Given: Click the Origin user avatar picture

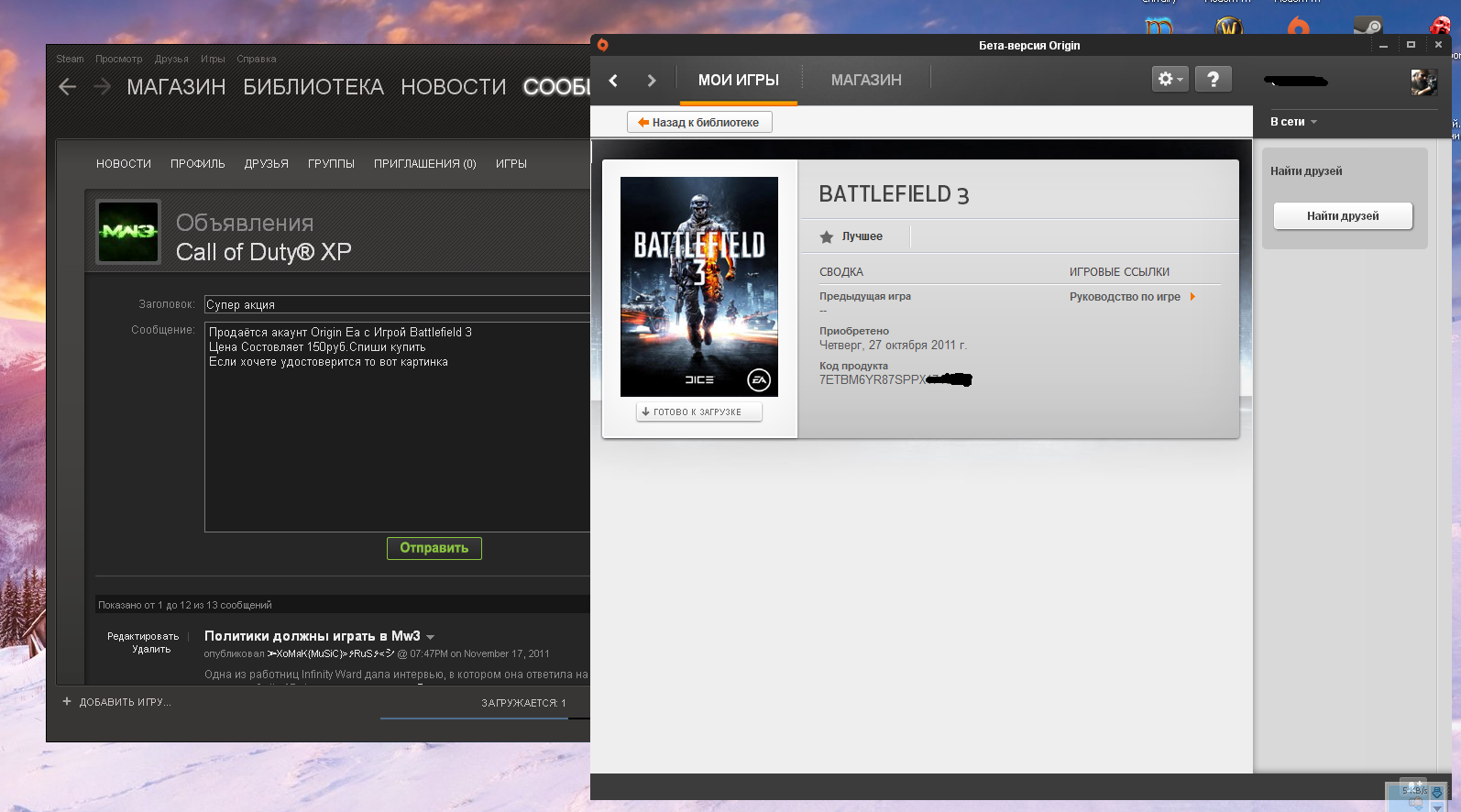Looking at the screenshot, I should coord(1423,82).
